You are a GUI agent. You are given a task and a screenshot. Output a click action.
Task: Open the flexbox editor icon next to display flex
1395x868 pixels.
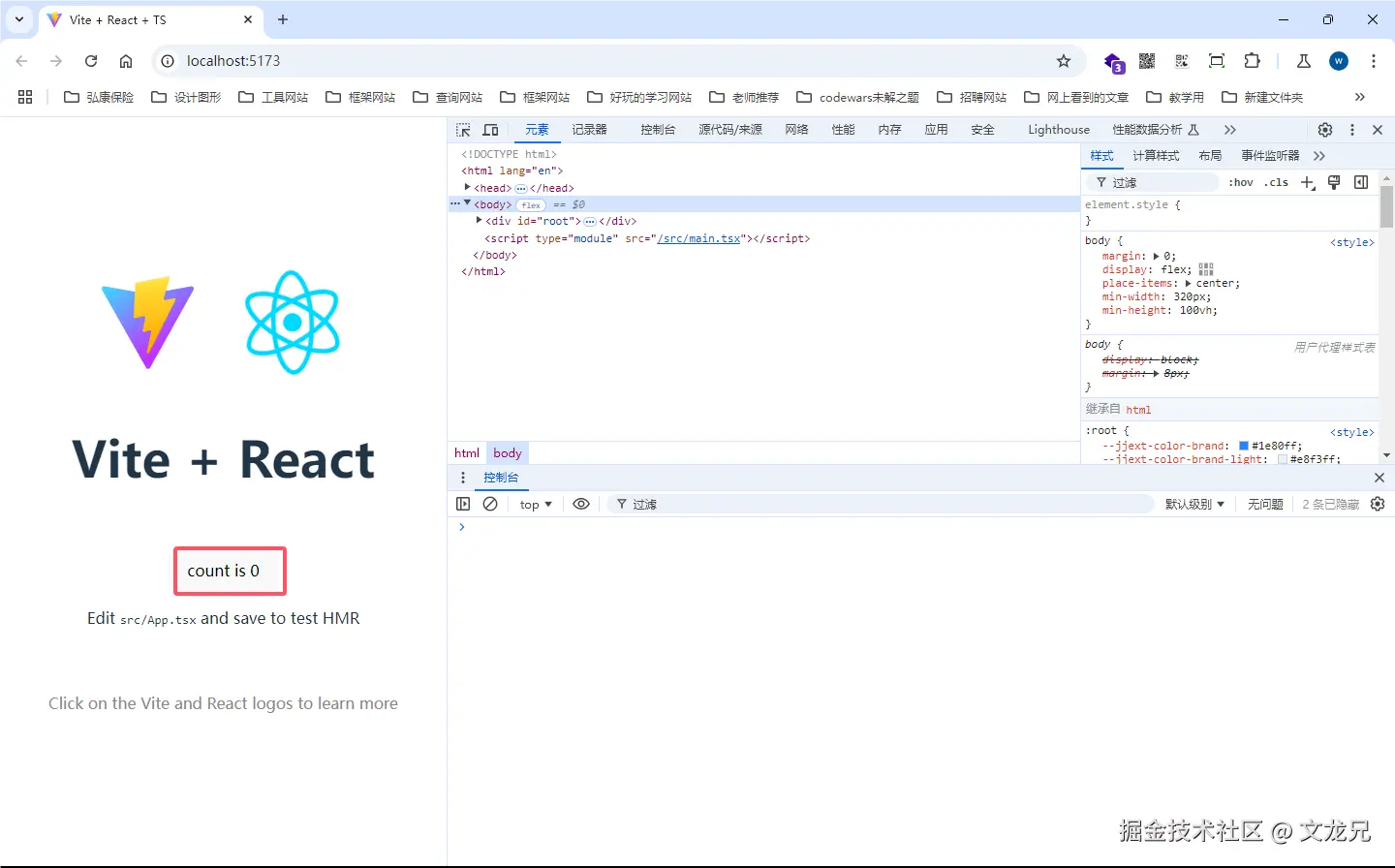pyautogui.click(x=1206, y=269)
